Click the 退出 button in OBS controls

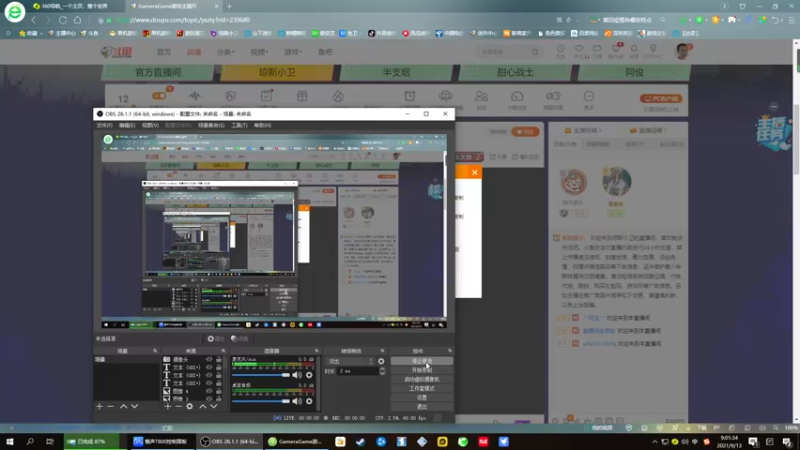pos(421,407)
